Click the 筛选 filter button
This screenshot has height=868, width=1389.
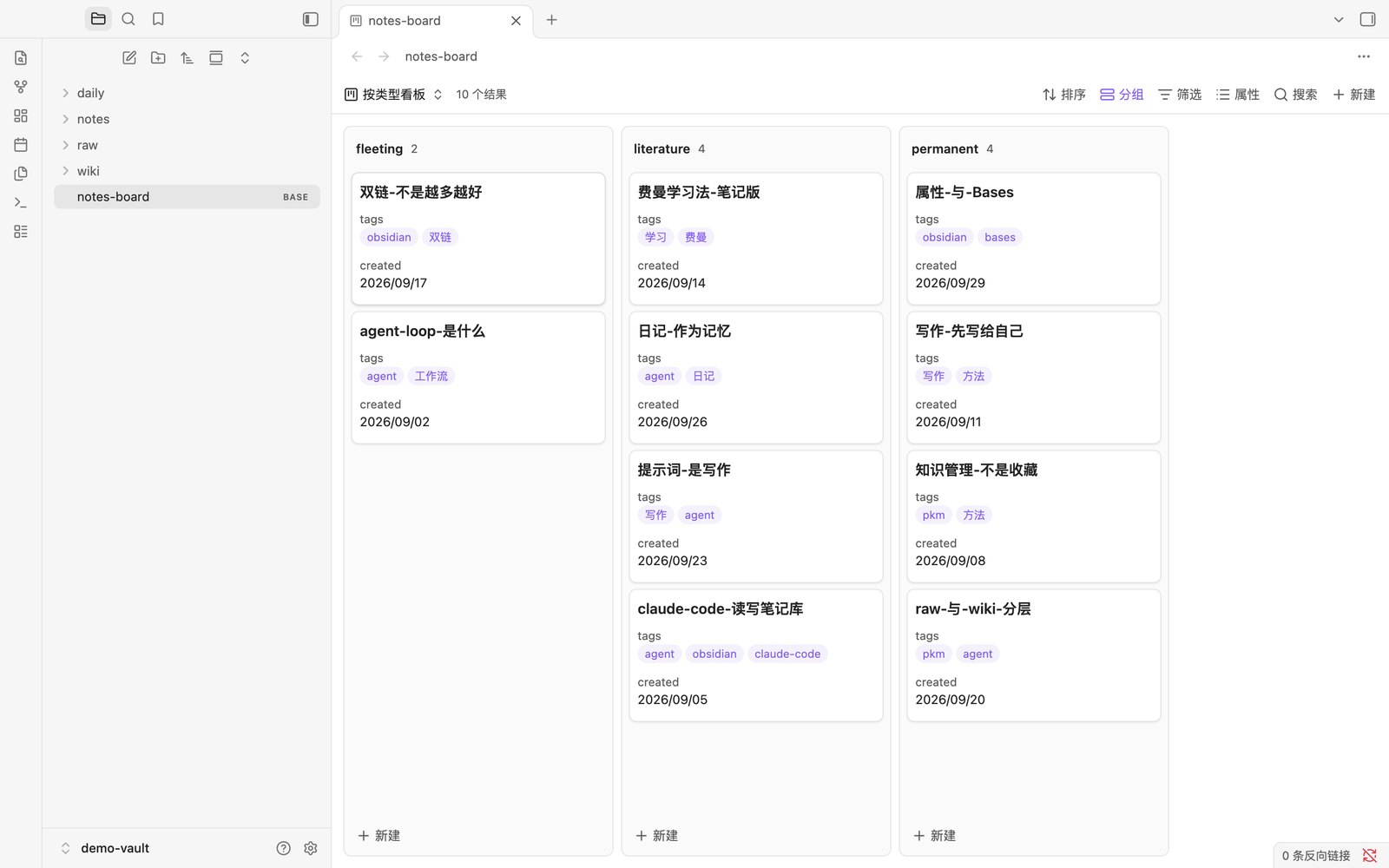tap(1180, 95)
